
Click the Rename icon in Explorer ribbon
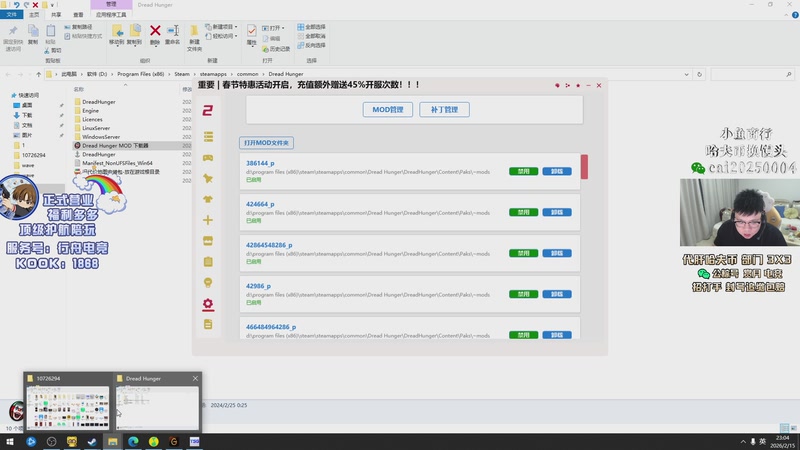[x=173, y=31]
